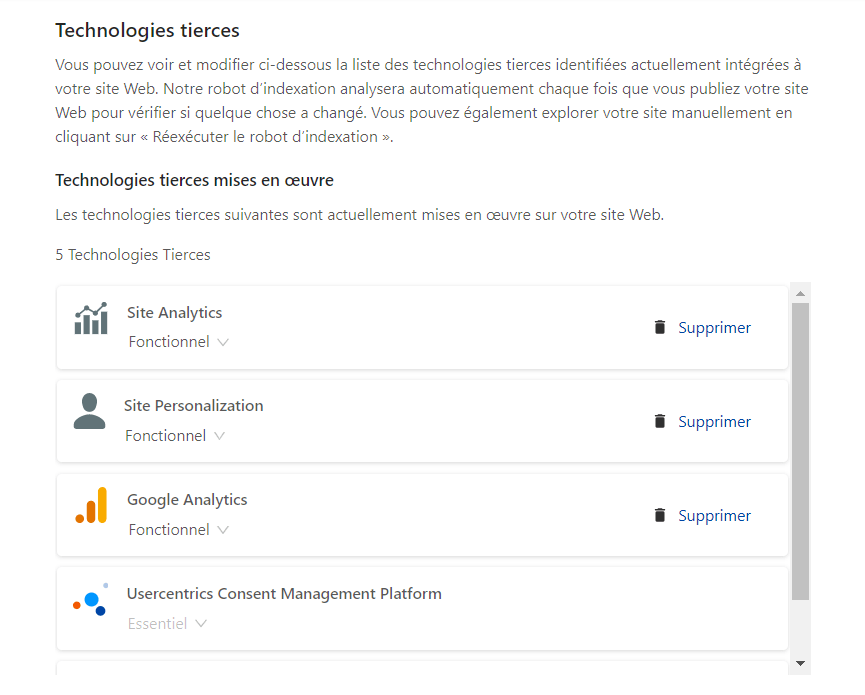Image resolution: width=865 pixels, height=695 pixels.
Task: Select the Usercentrics Consent Management Platform title
Action: tap(284, 594)
